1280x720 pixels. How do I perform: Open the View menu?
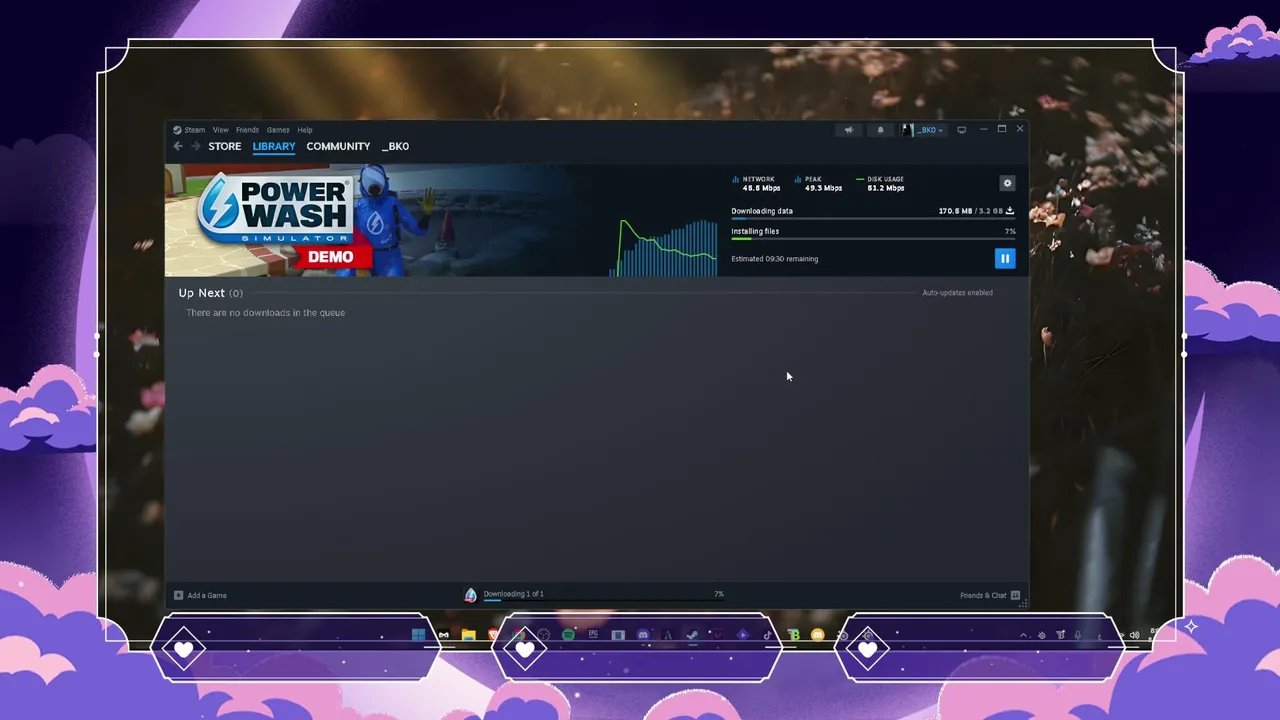coord(220,130)
